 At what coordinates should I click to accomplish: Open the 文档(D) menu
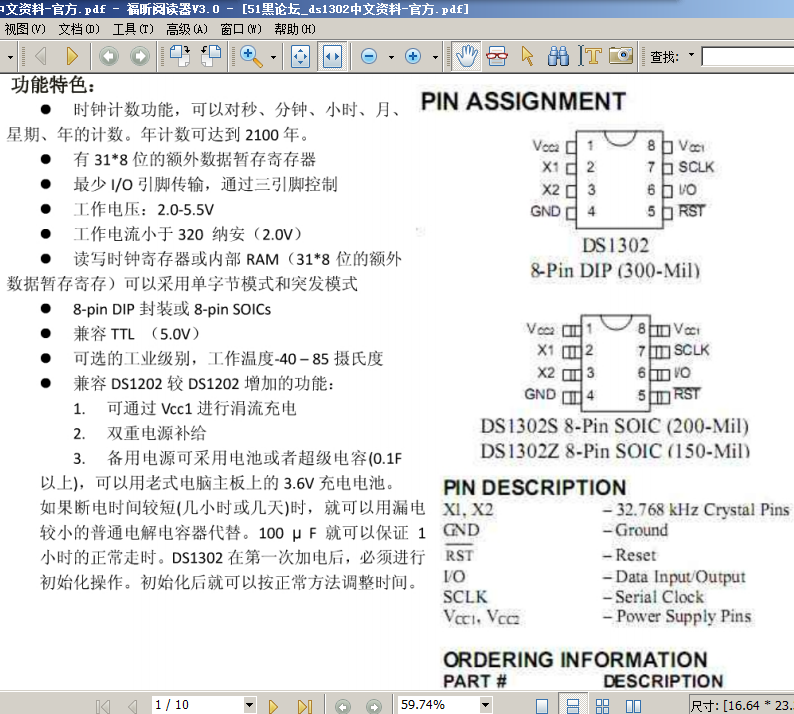click(79, 29)
